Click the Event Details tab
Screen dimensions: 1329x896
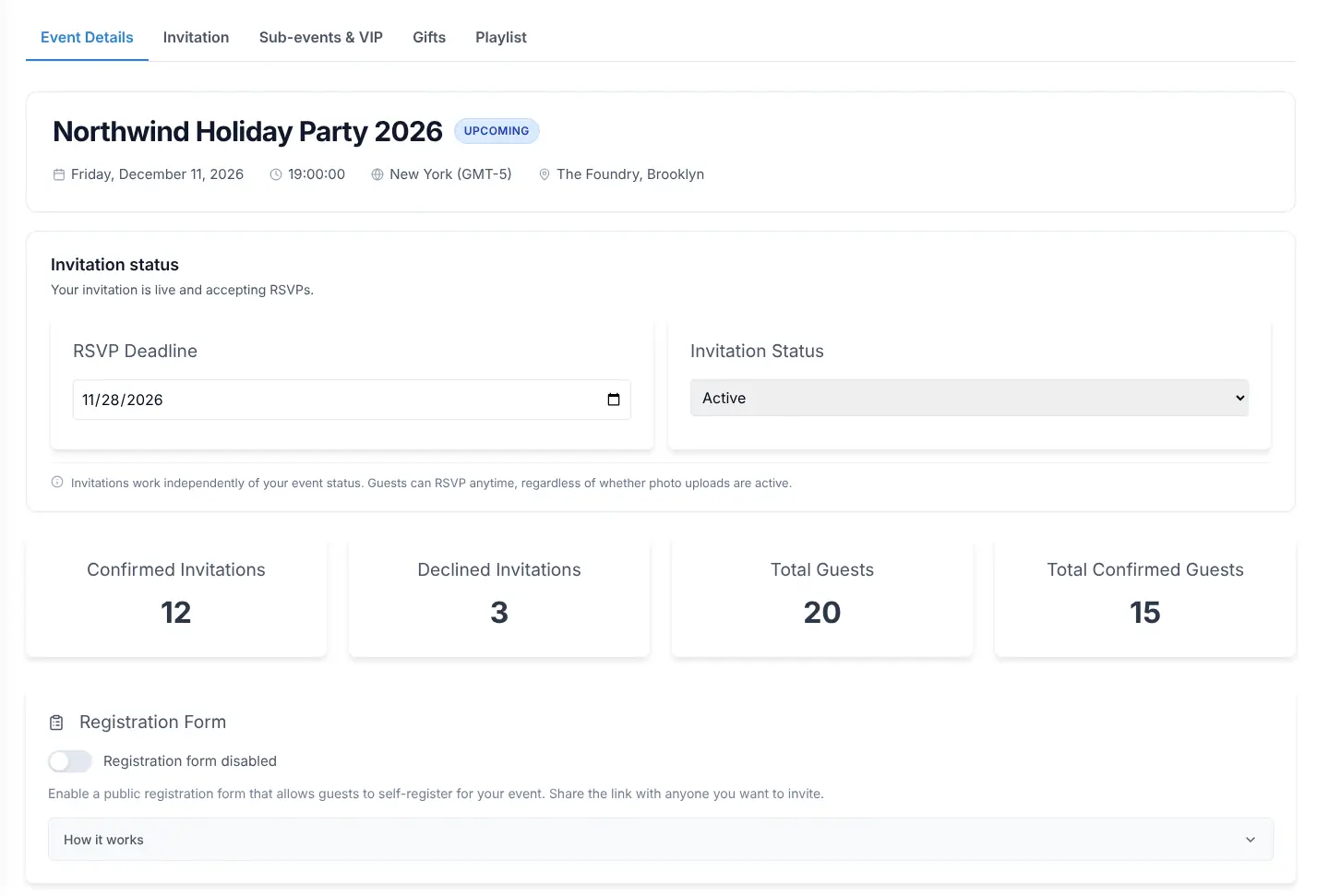[x=87, y=38]
